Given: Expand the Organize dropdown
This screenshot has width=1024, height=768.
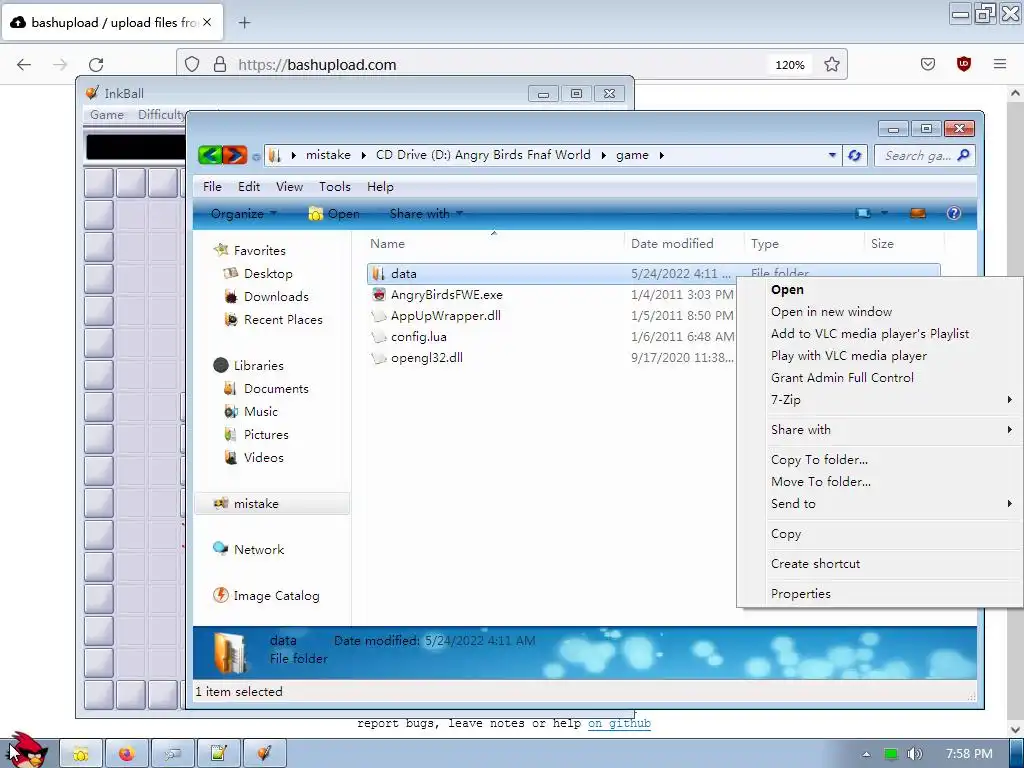Looking at the screenshot, I should coord(244,214).
